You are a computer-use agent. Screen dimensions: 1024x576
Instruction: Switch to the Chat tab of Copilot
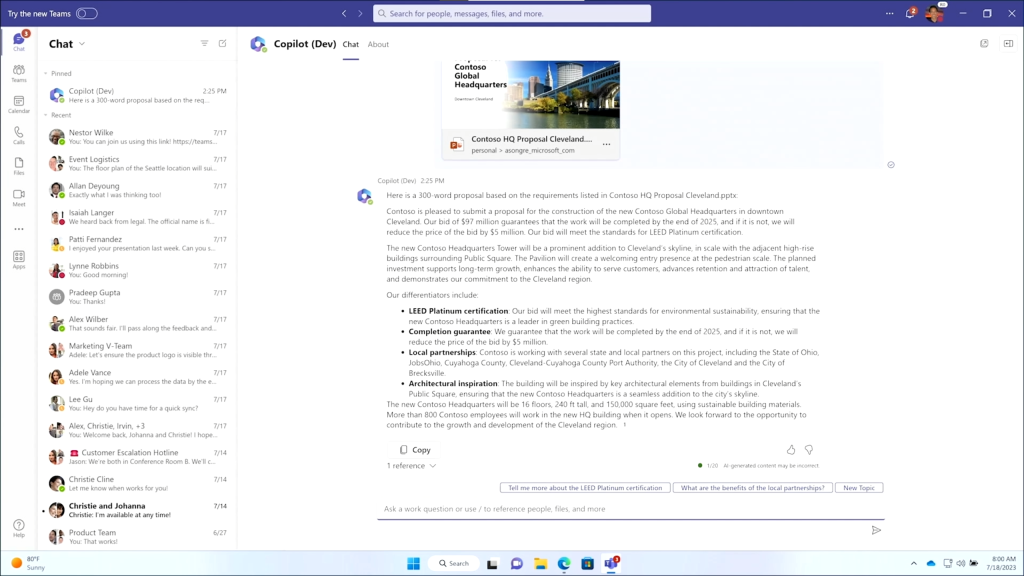(351, 44)
